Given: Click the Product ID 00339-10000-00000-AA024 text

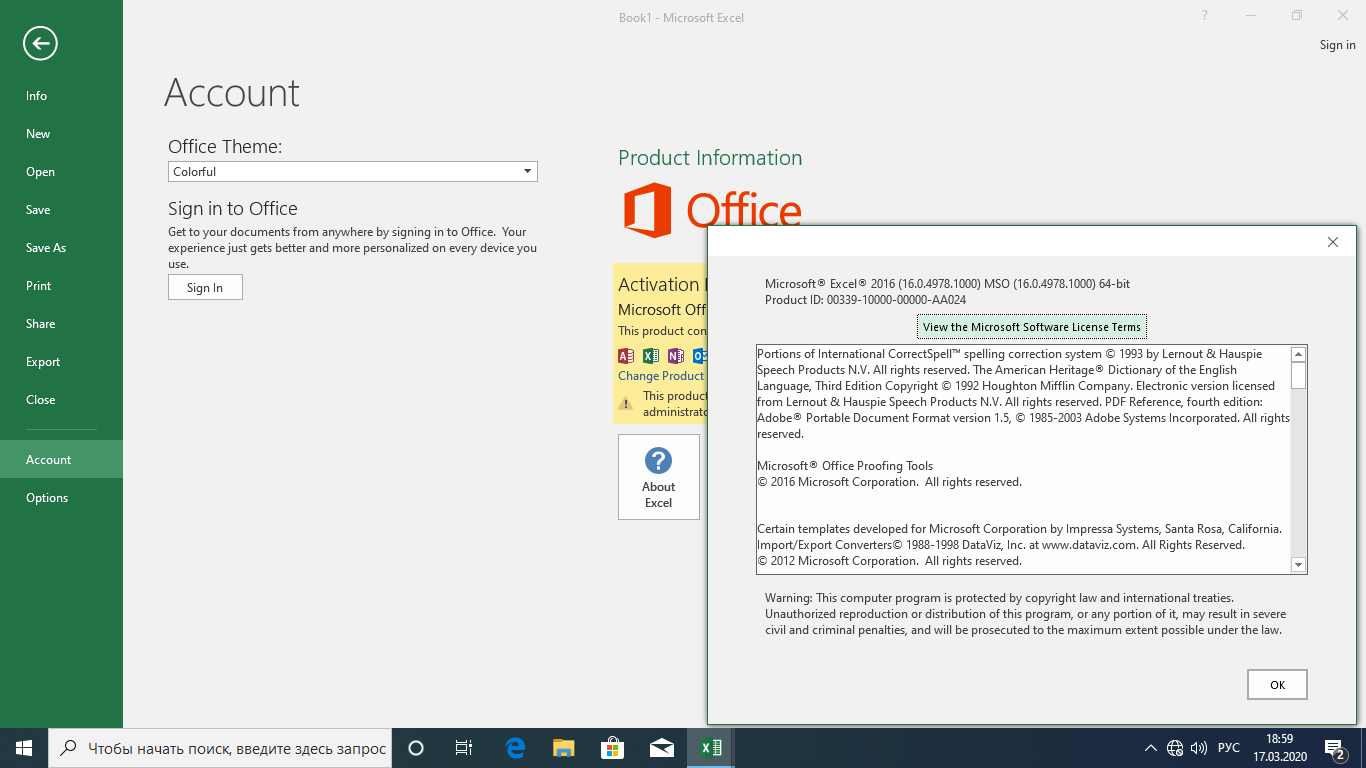Looking at the screenshot, I should (865, 300).
